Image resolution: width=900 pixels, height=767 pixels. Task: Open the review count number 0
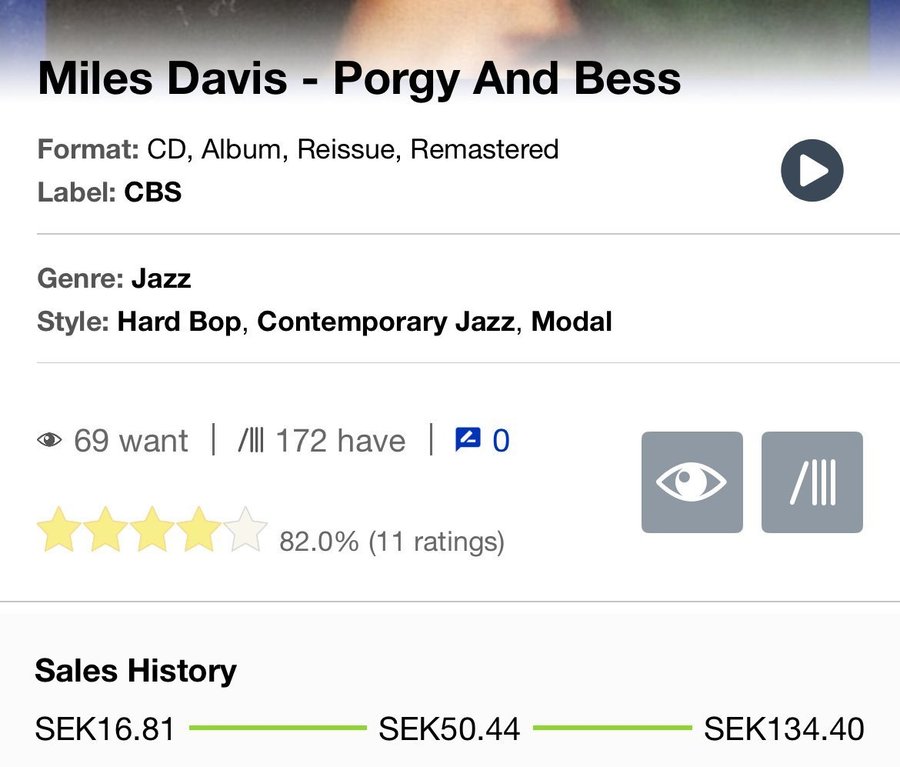501,441
